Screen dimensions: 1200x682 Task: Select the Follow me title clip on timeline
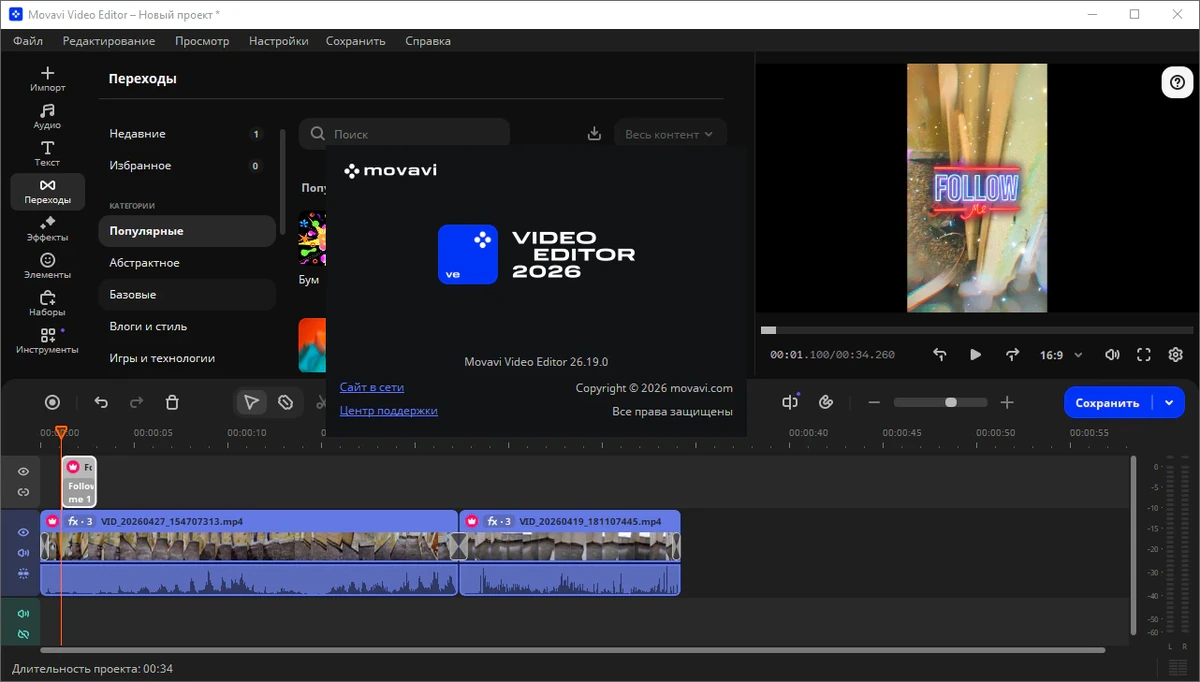pos(79,482)
